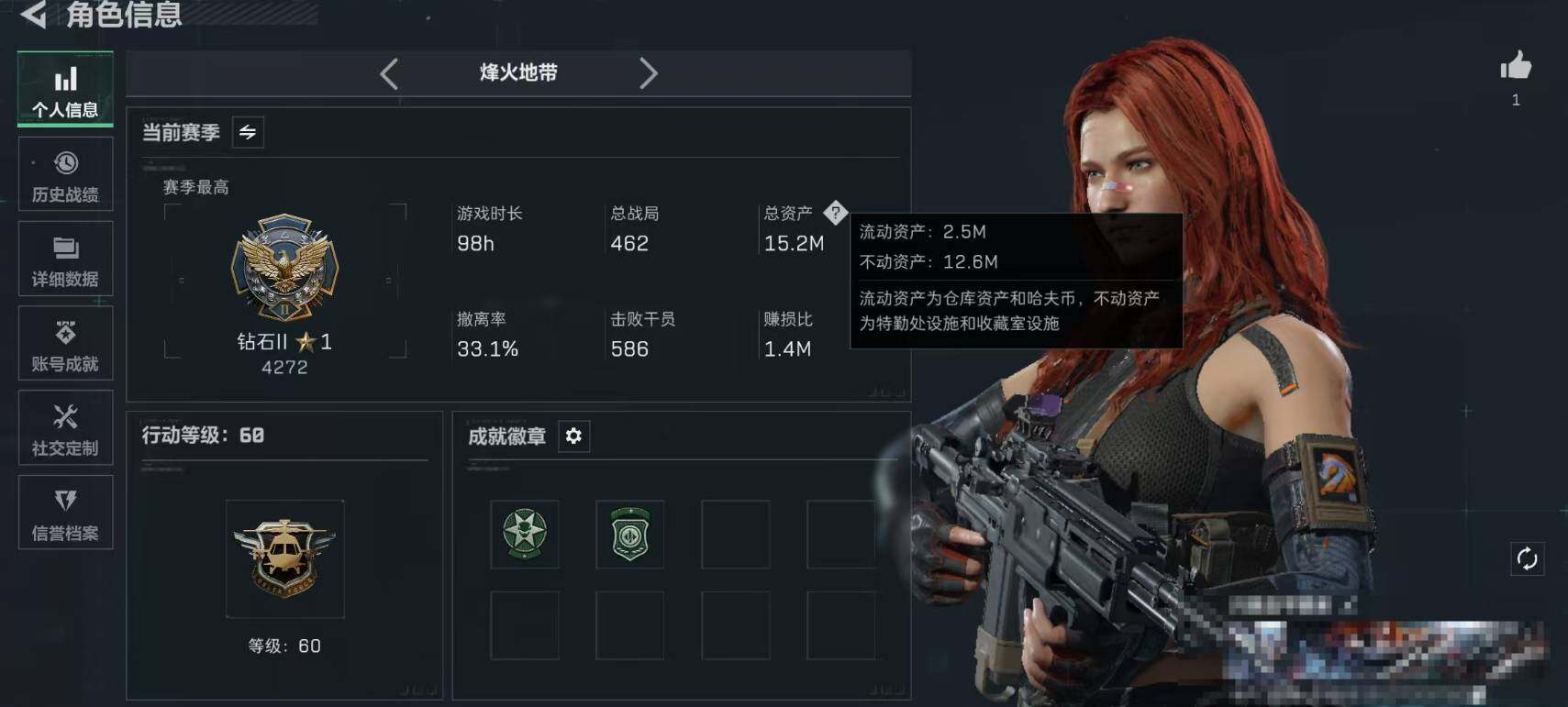Select the green shield achievement badge
The image size is (1568, 707).
[630, 534]
